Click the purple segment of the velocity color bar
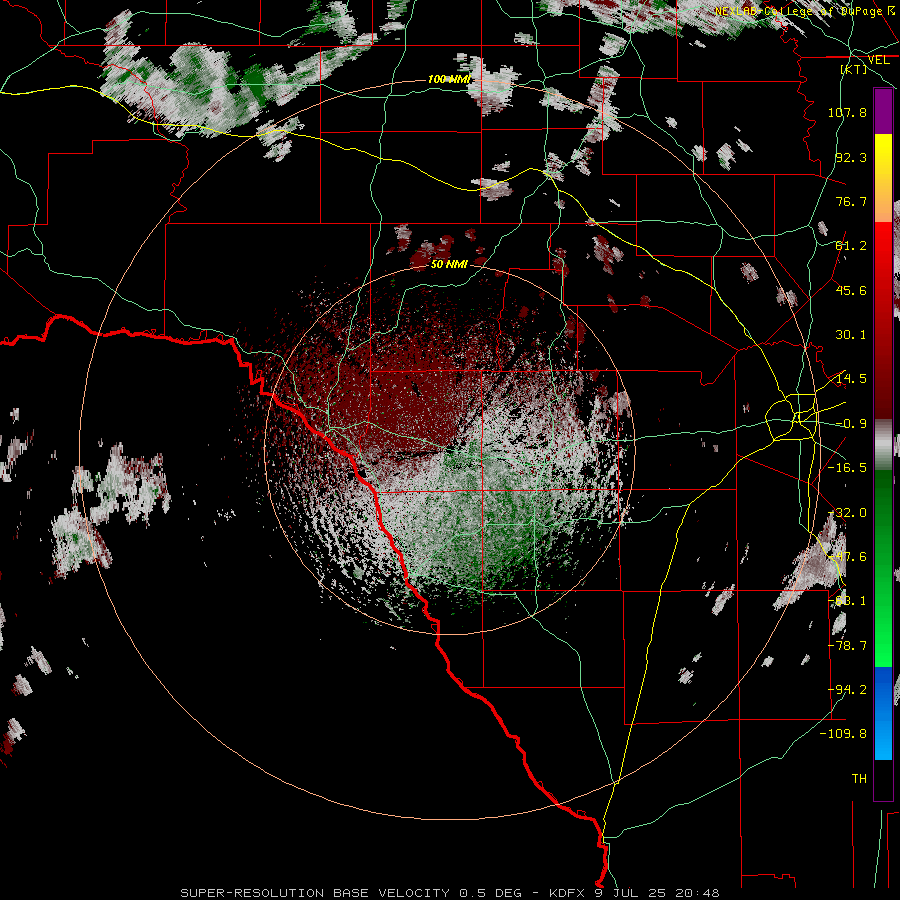 (x=883, y=111)
